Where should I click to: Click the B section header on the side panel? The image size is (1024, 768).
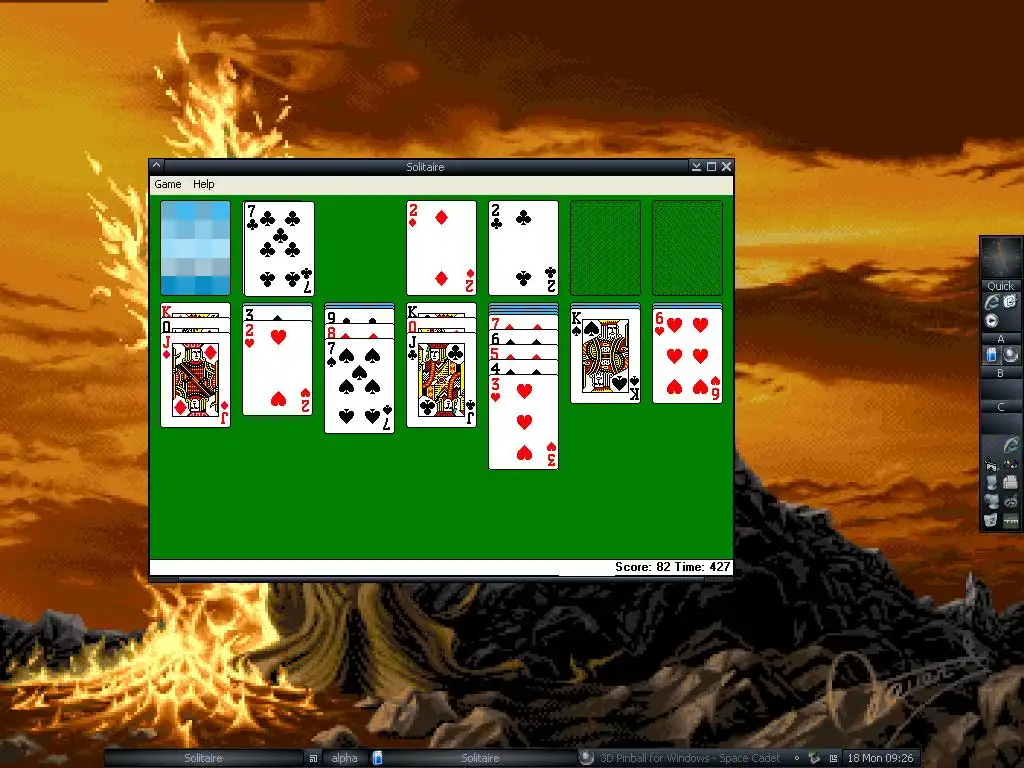(x=1000, y=374)
